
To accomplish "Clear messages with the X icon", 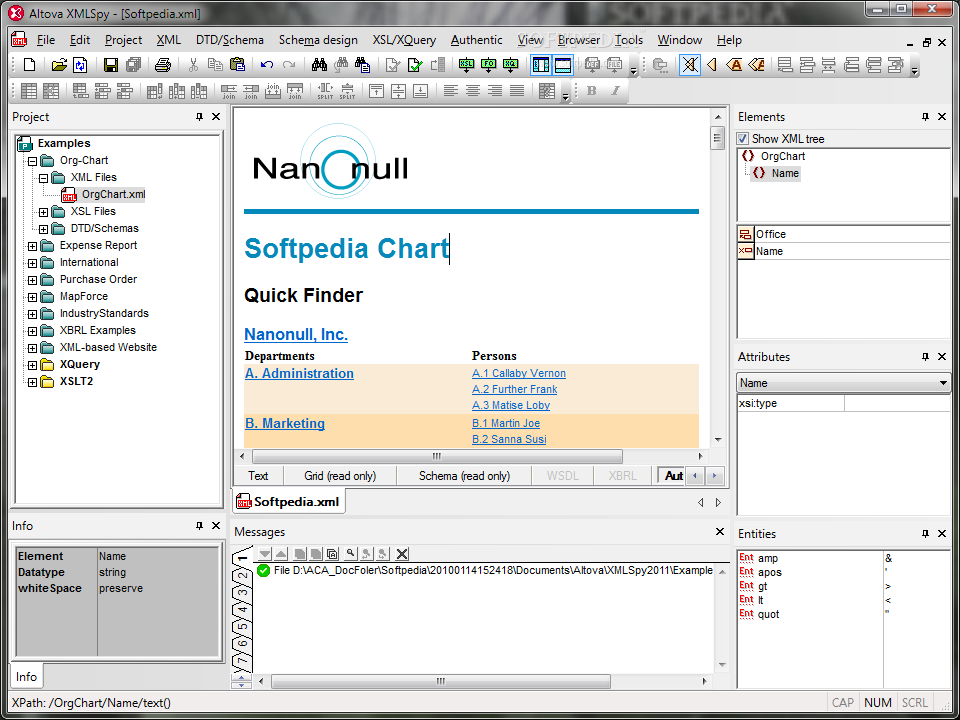I will (402, 554).
